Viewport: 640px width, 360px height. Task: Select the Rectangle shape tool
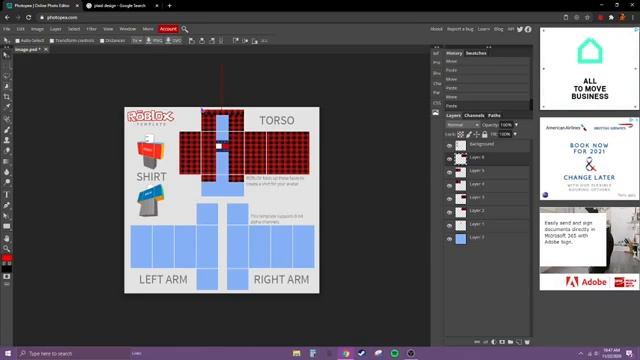coord(7,227)
